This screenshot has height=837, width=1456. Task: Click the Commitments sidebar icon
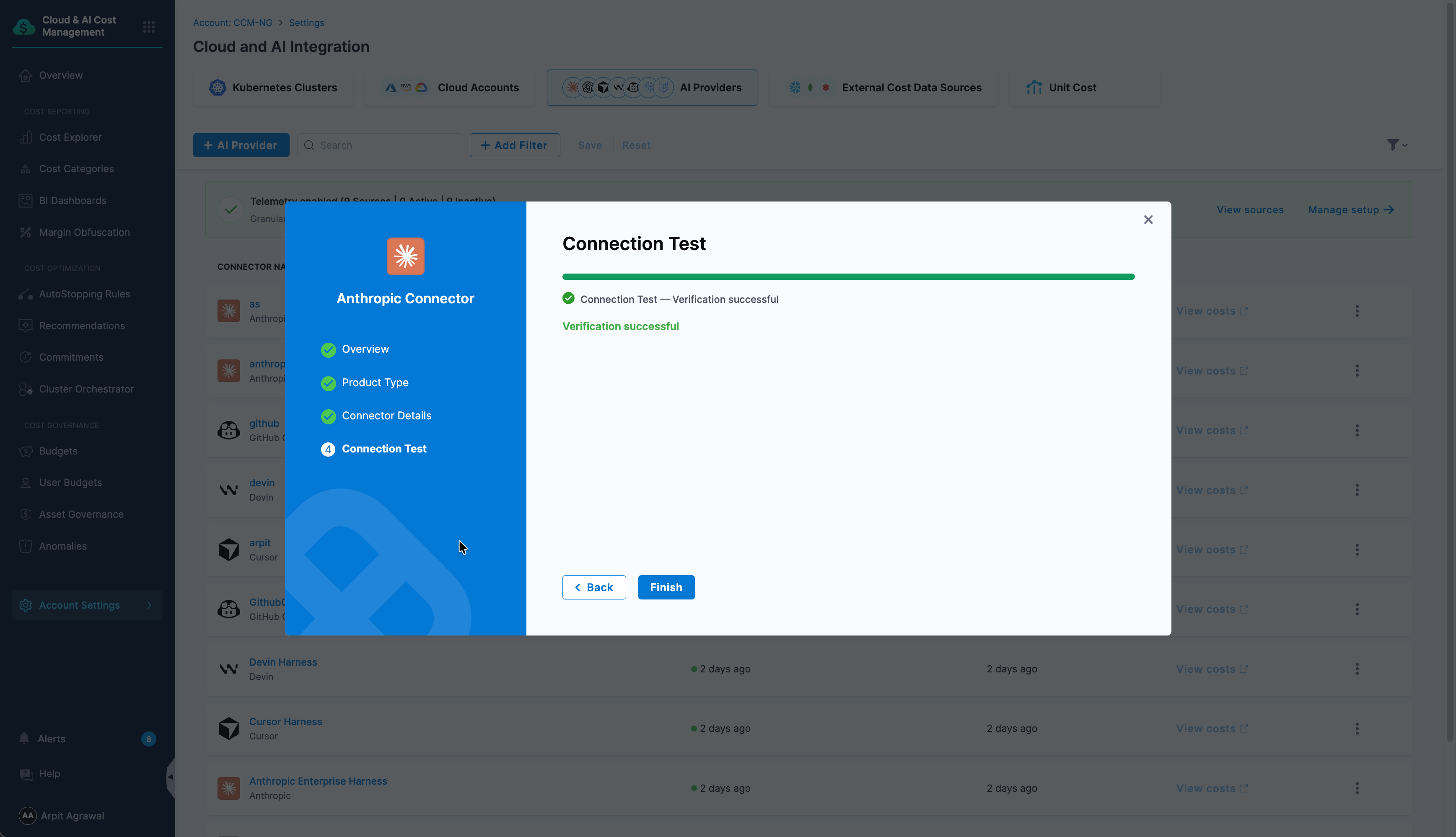25,357
